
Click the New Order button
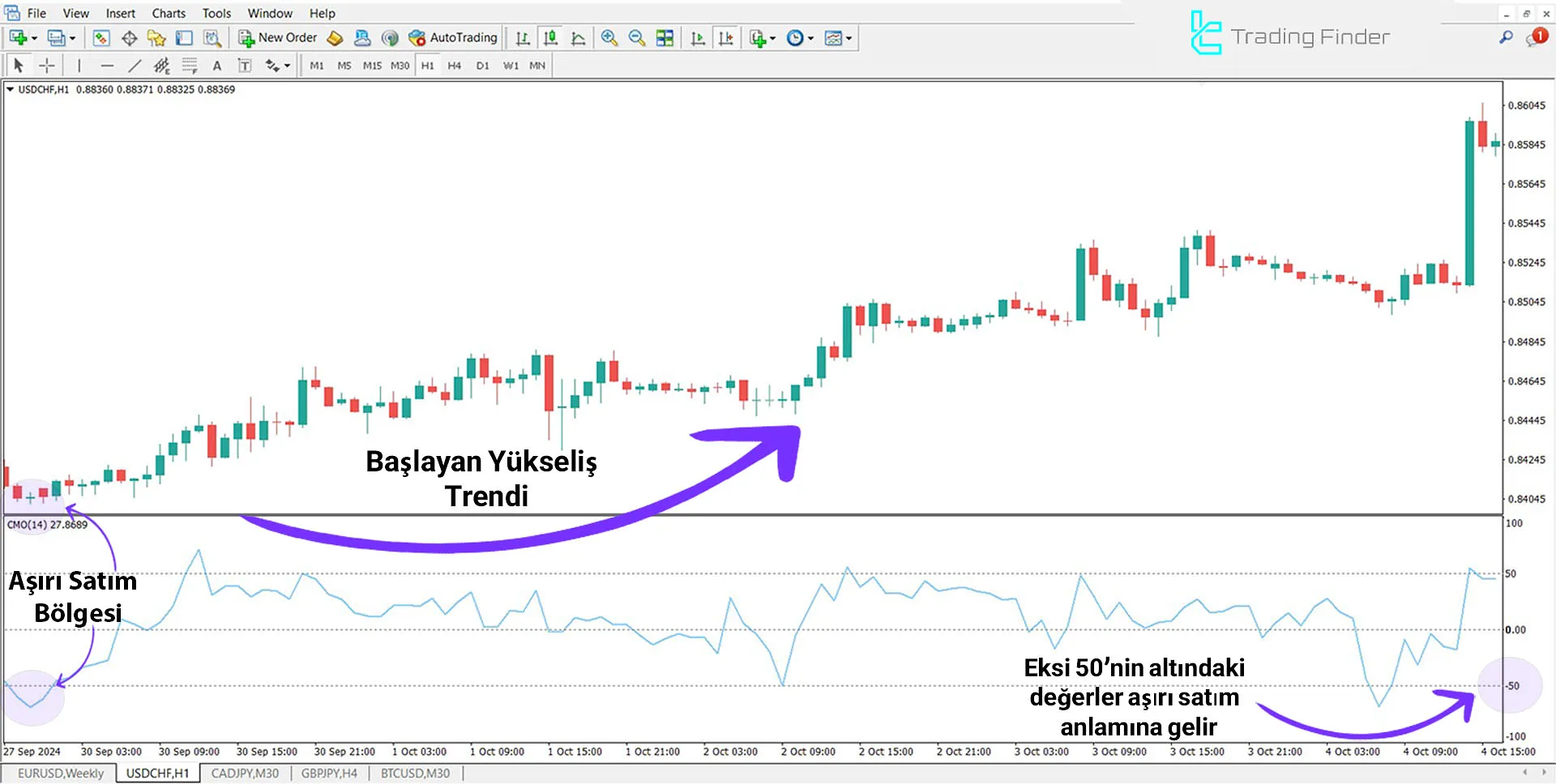click(x=278, y=38)
